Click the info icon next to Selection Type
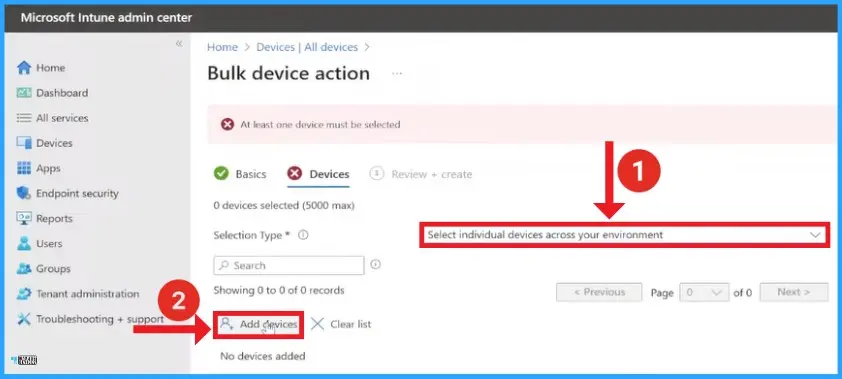This screenshot has height=379, width=842. [x=303, y=235]
